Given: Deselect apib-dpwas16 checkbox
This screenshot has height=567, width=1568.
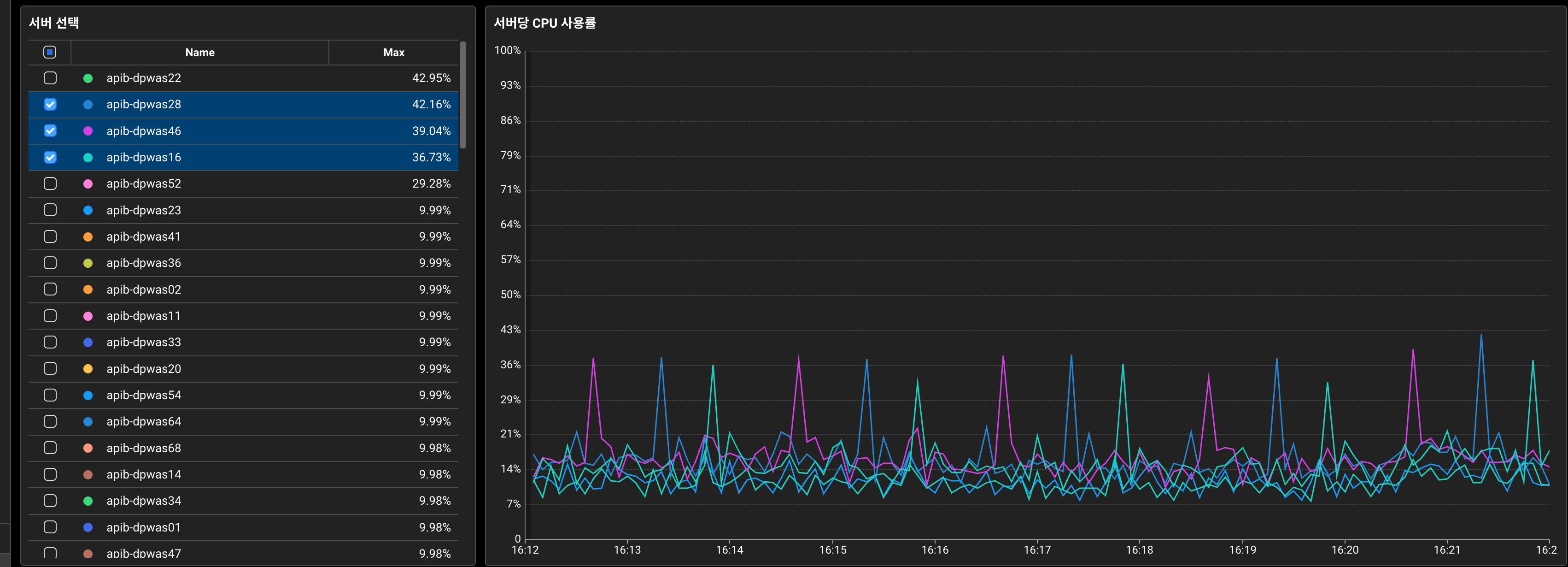Looking at the screenshot, I should coord(50,157).
